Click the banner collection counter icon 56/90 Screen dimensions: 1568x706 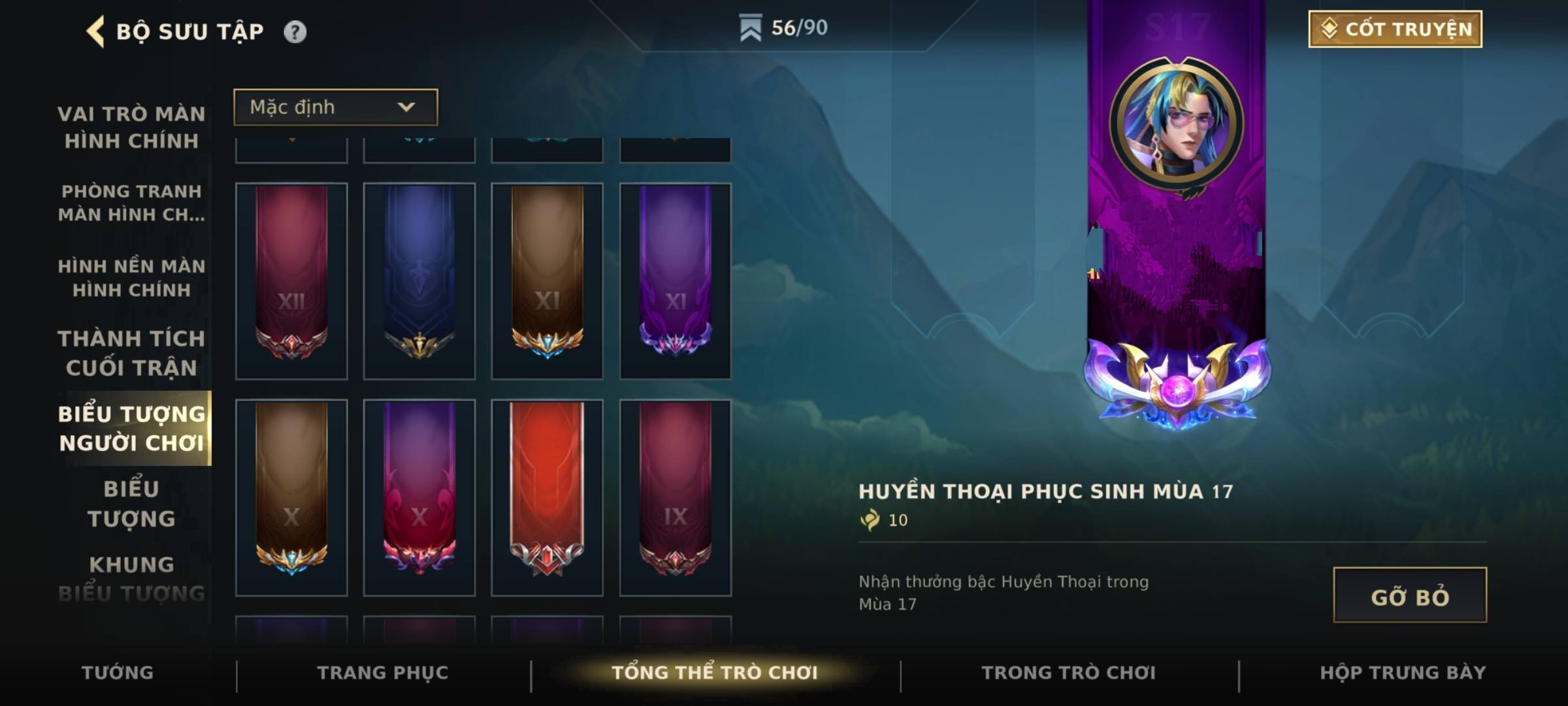(x=750, y=28)
